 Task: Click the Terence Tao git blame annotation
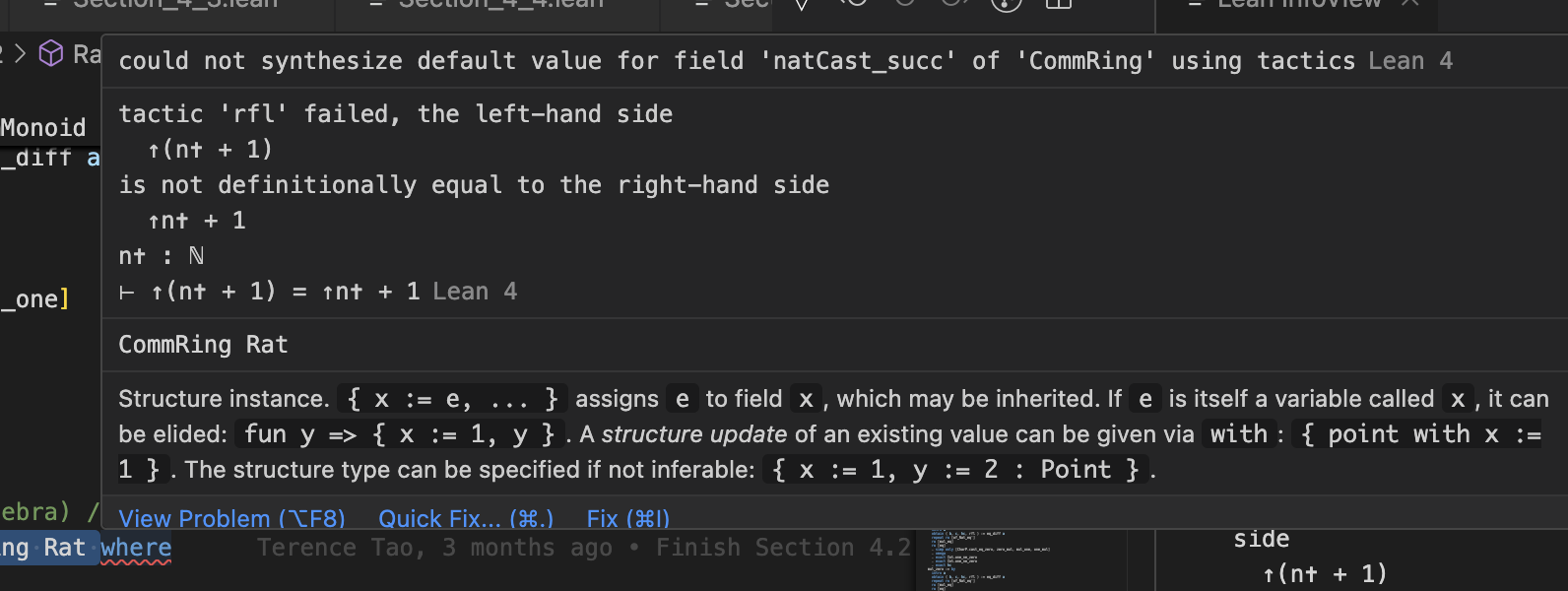pyautogui.click(x=583, y=549)
